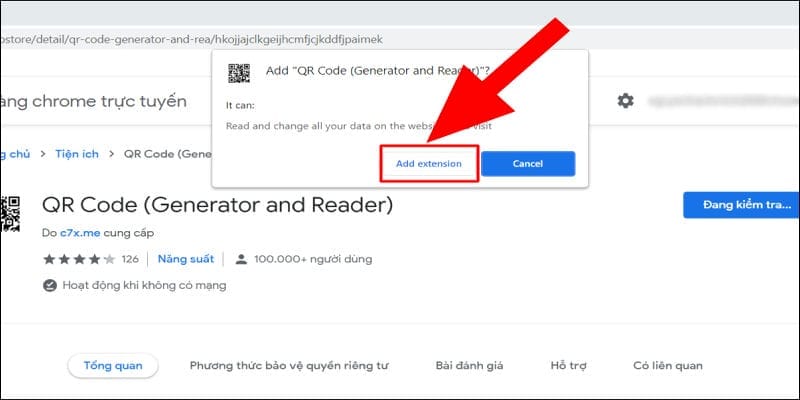Go to Tiện ích breadcrumb
Viewport: 800px width, 400px height.
(77, 154)
